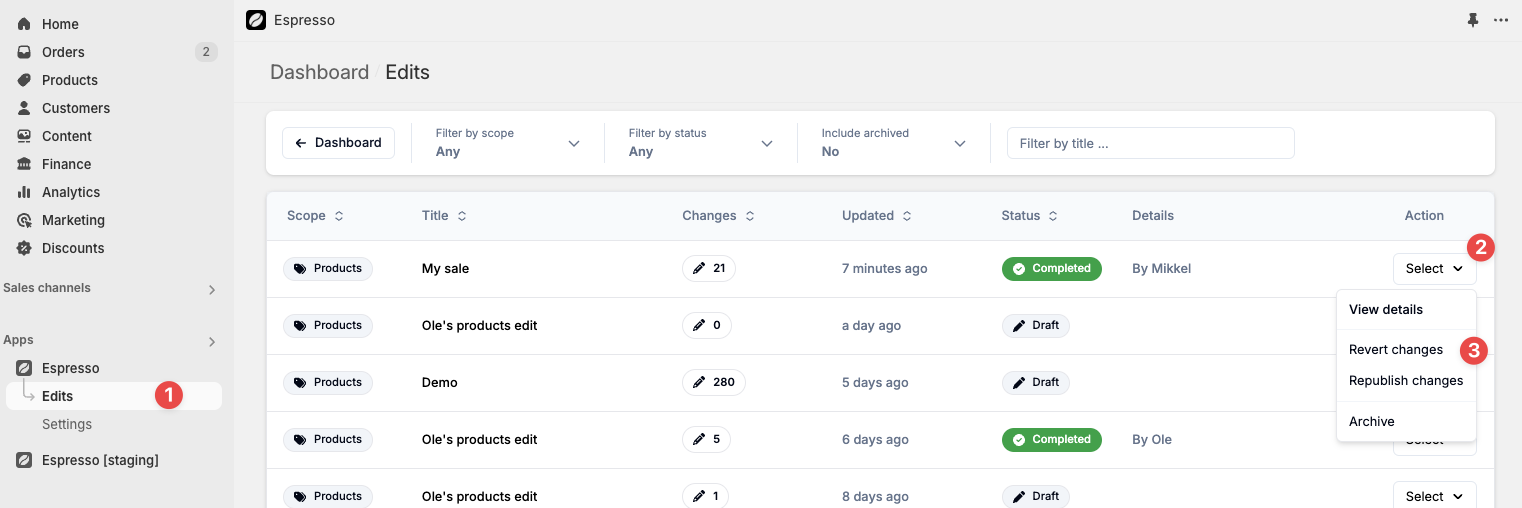This screenshot has width=1522, height=508.
Task: Open Espresso Settings in sidebar
Action: (x=67, y=424)
